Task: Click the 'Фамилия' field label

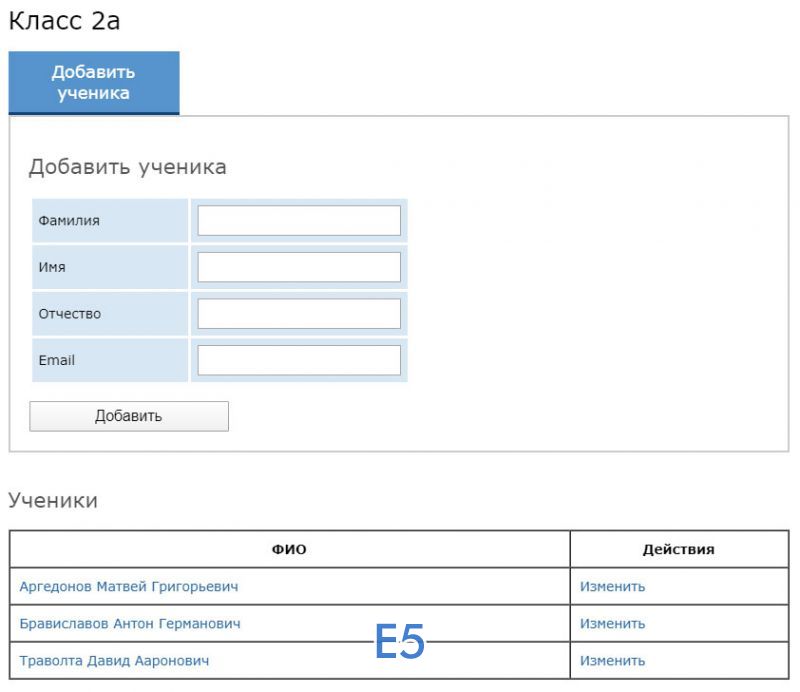Action: click(69, 221)
